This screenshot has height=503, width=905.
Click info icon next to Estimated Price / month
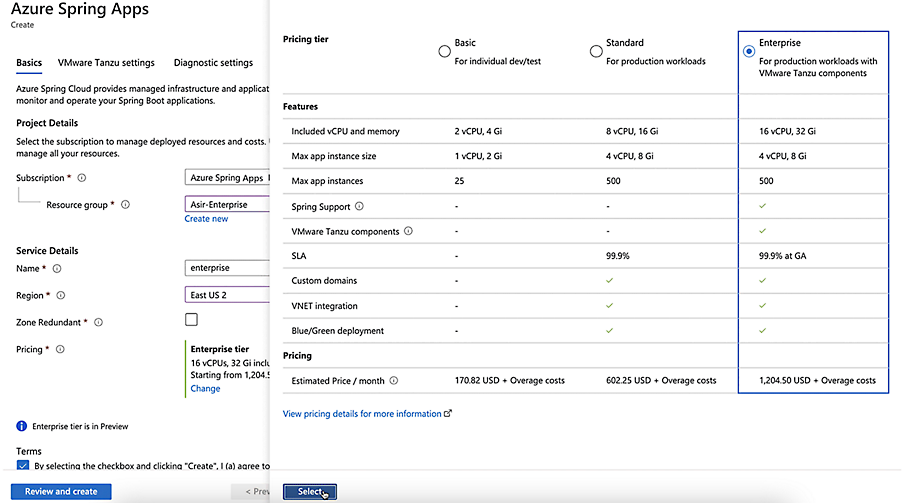pos(394,381)
